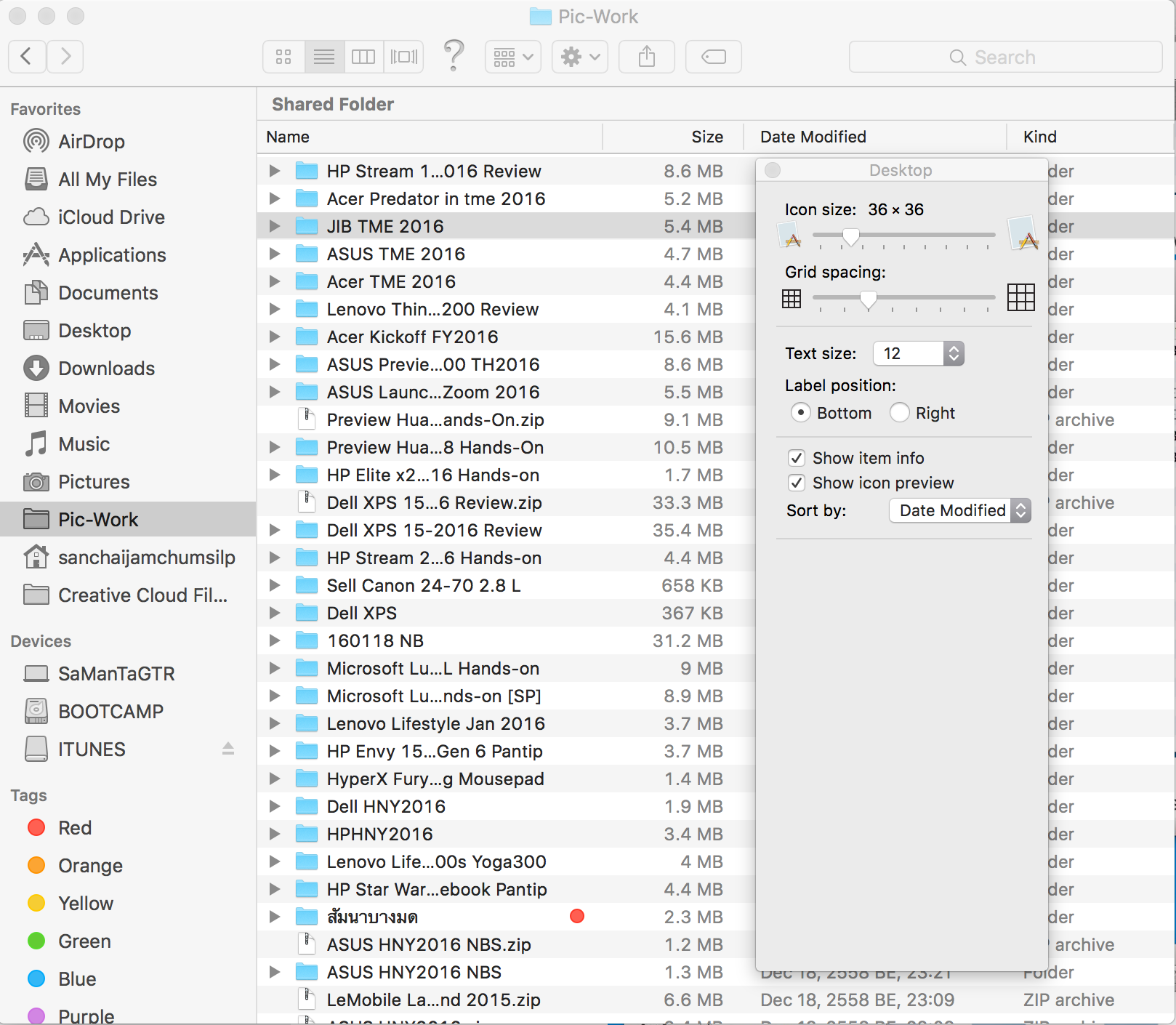Toggle Show icon preview checkbox
The height and width of the screenshot is (1025, 1176).
coord(797,483)
